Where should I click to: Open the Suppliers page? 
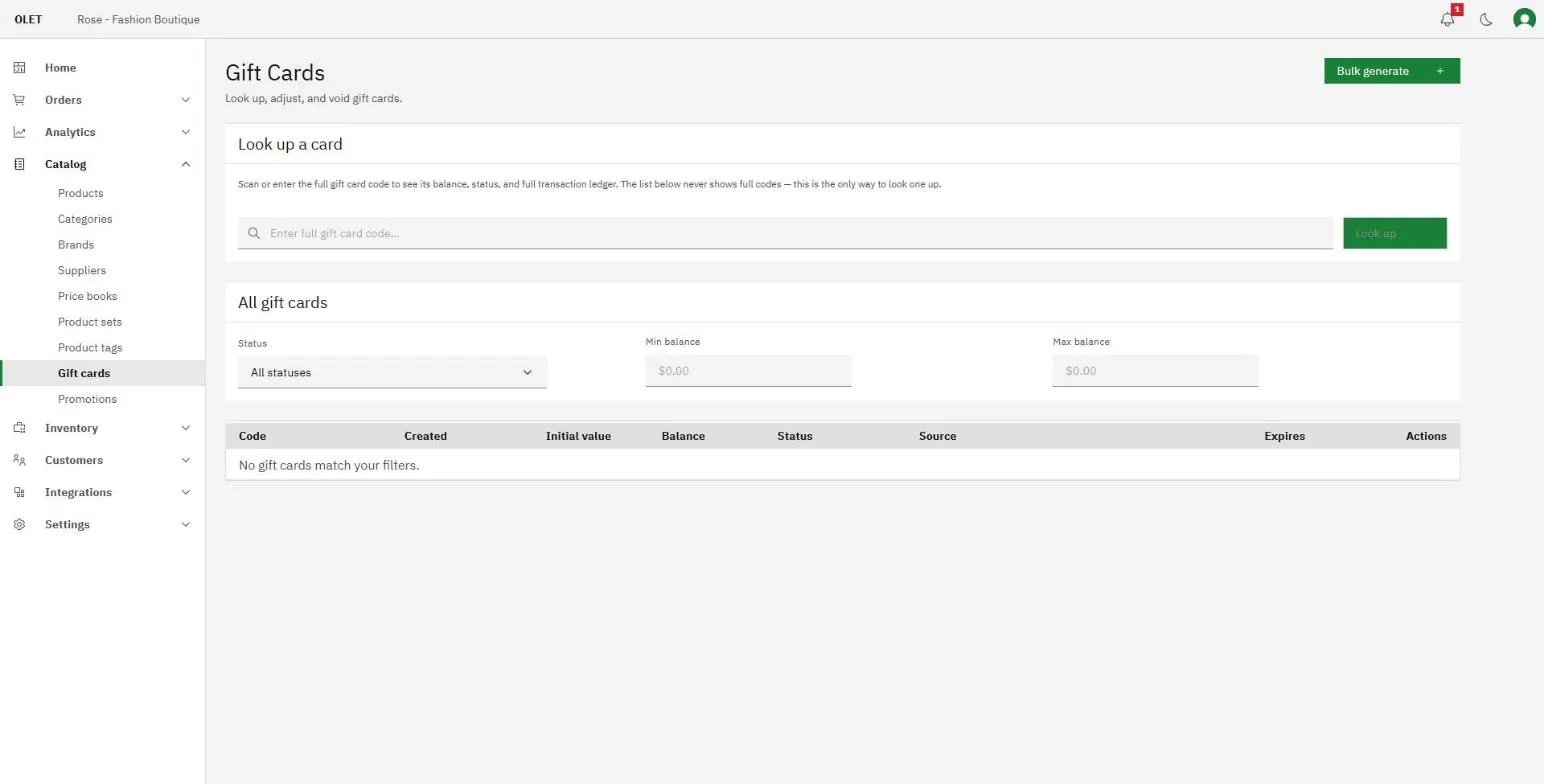82,271
